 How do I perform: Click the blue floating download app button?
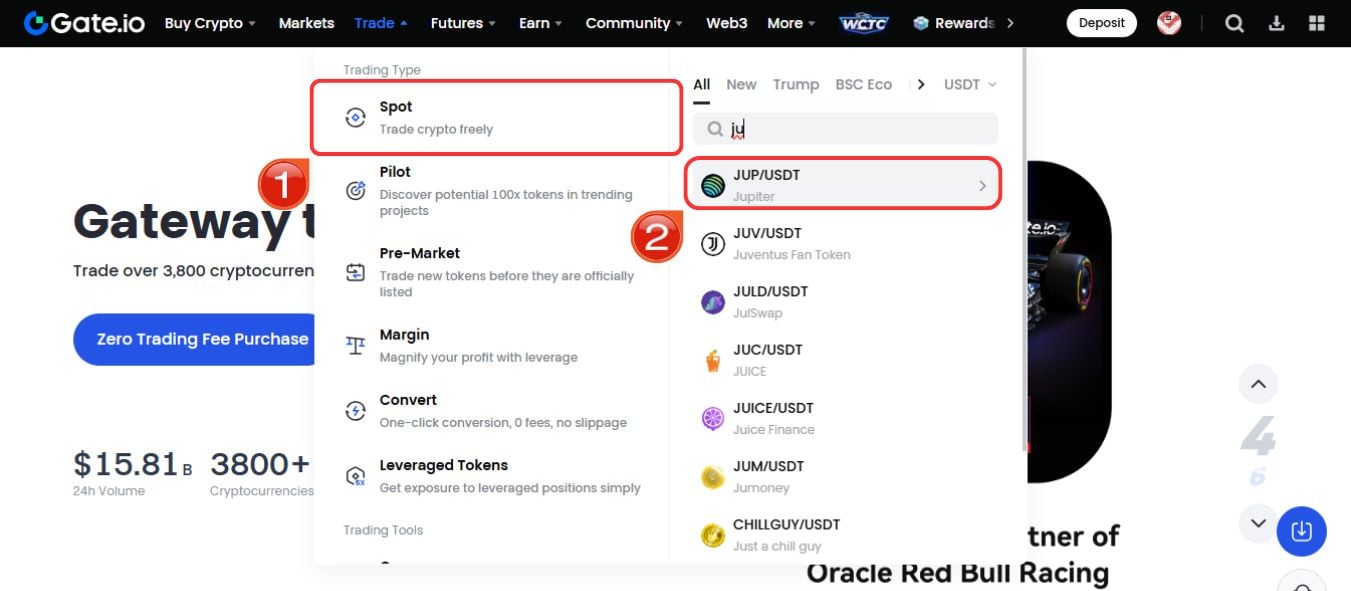click(x=1301, y=531)
